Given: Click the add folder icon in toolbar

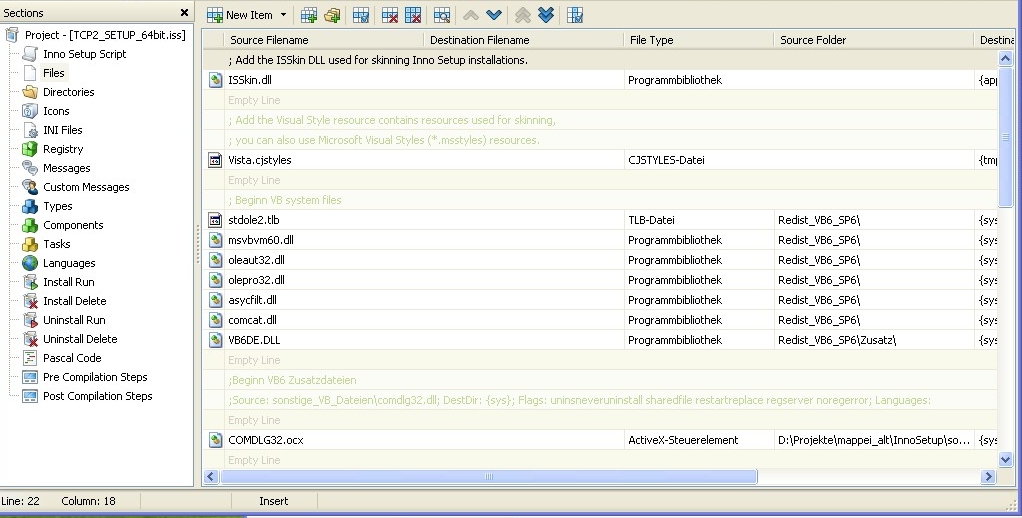Looking at the screenshot, I should [332, 15].
